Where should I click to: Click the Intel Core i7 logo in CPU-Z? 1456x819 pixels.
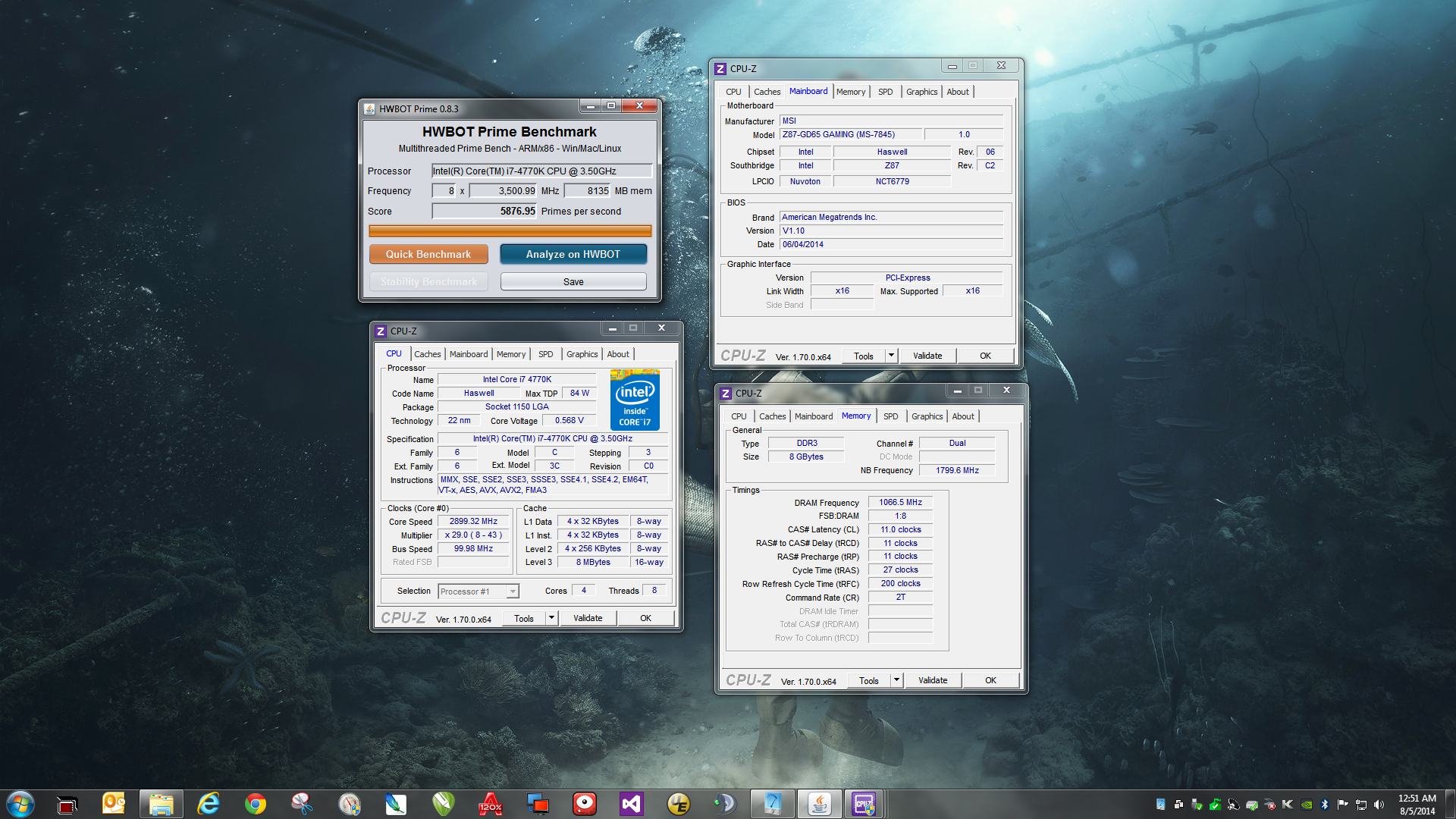pos(635,400)
